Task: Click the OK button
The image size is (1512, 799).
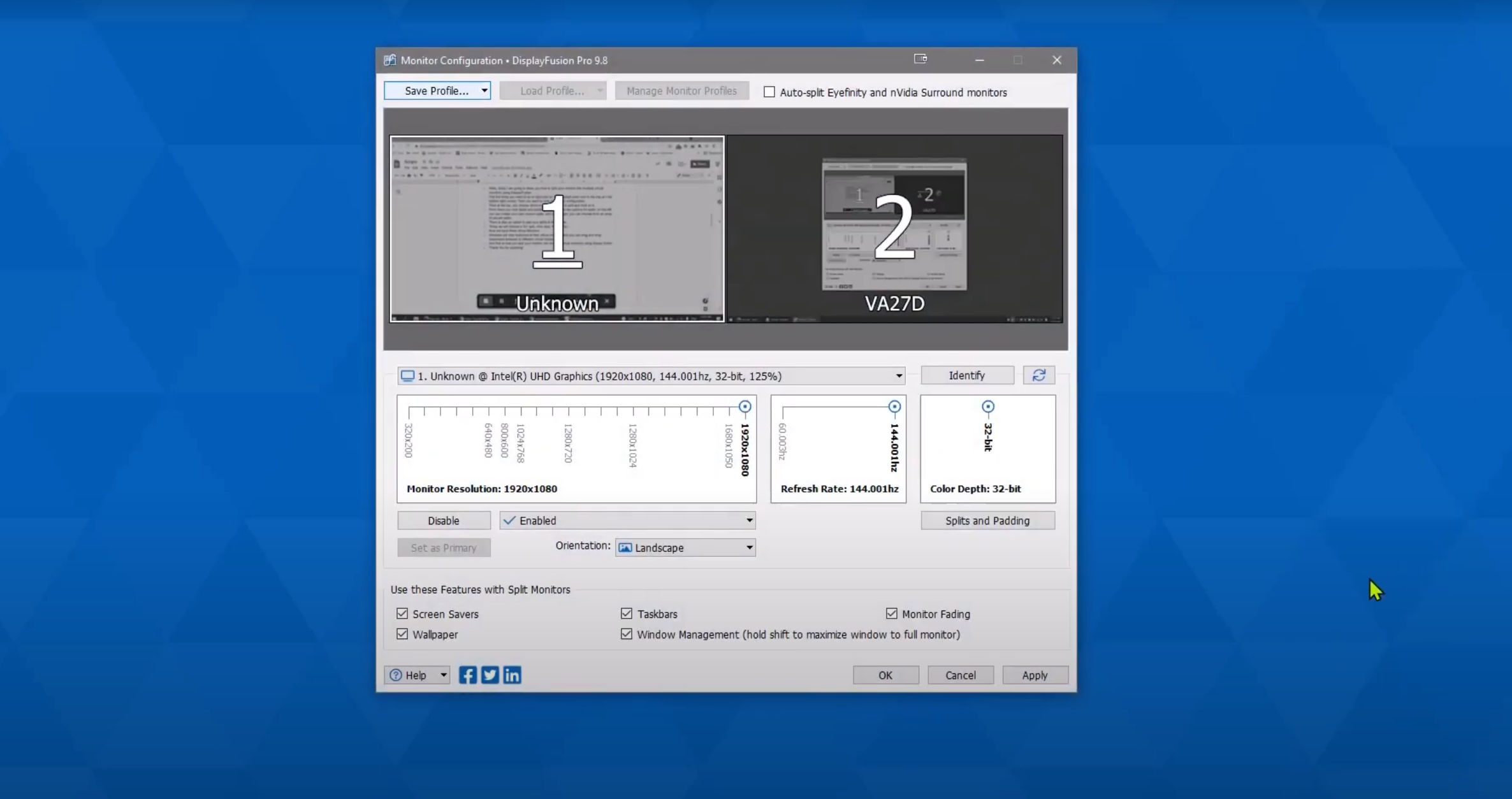Action: 885,675
